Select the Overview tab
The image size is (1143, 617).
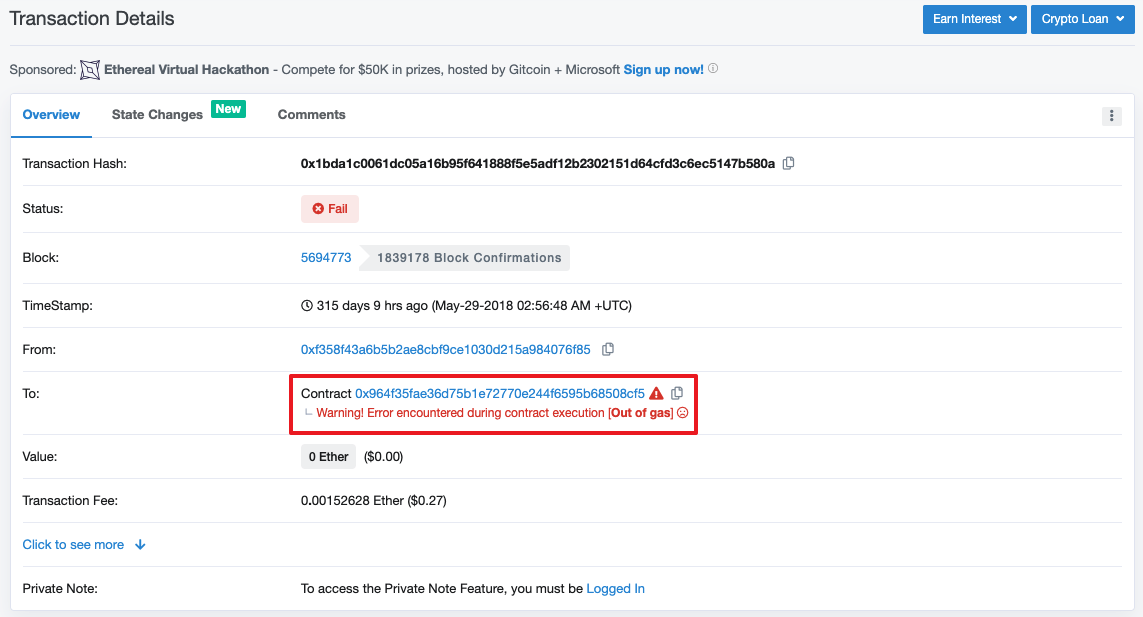[51, 115]
